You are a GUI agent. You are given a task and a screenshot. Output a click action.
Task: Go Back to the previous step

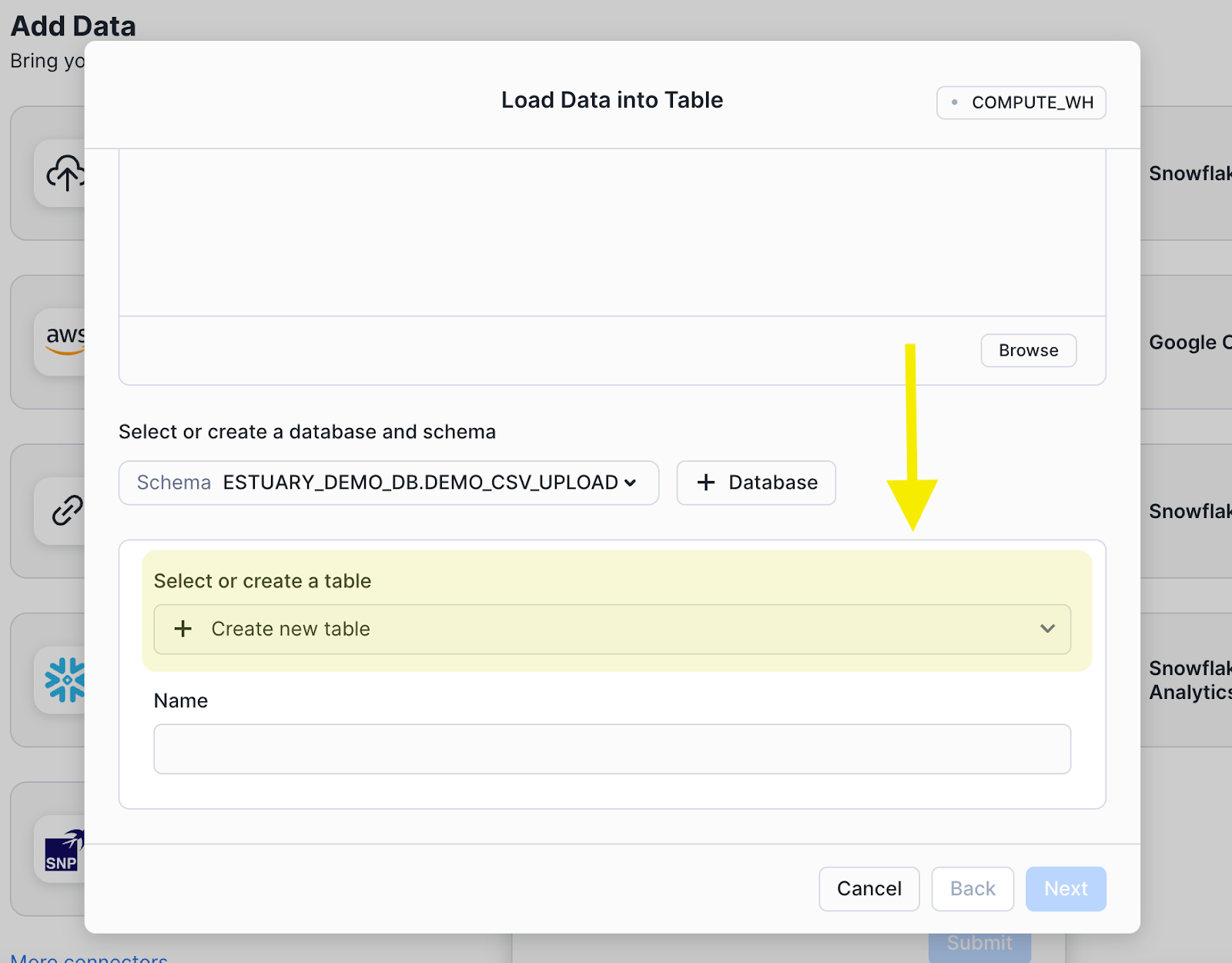(972, 888)
